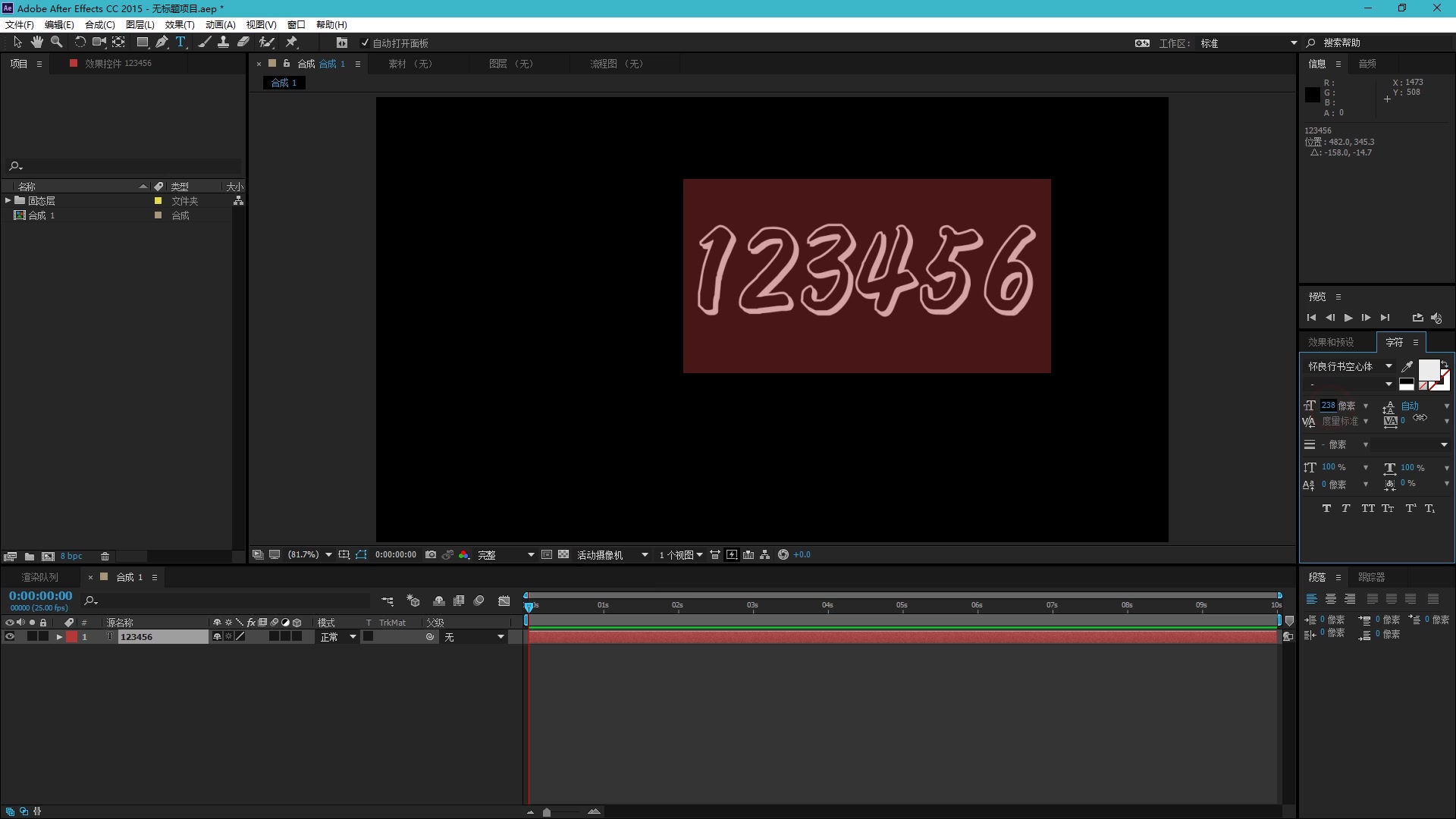Click the delete trash icon in project panel

coord(105,557)
